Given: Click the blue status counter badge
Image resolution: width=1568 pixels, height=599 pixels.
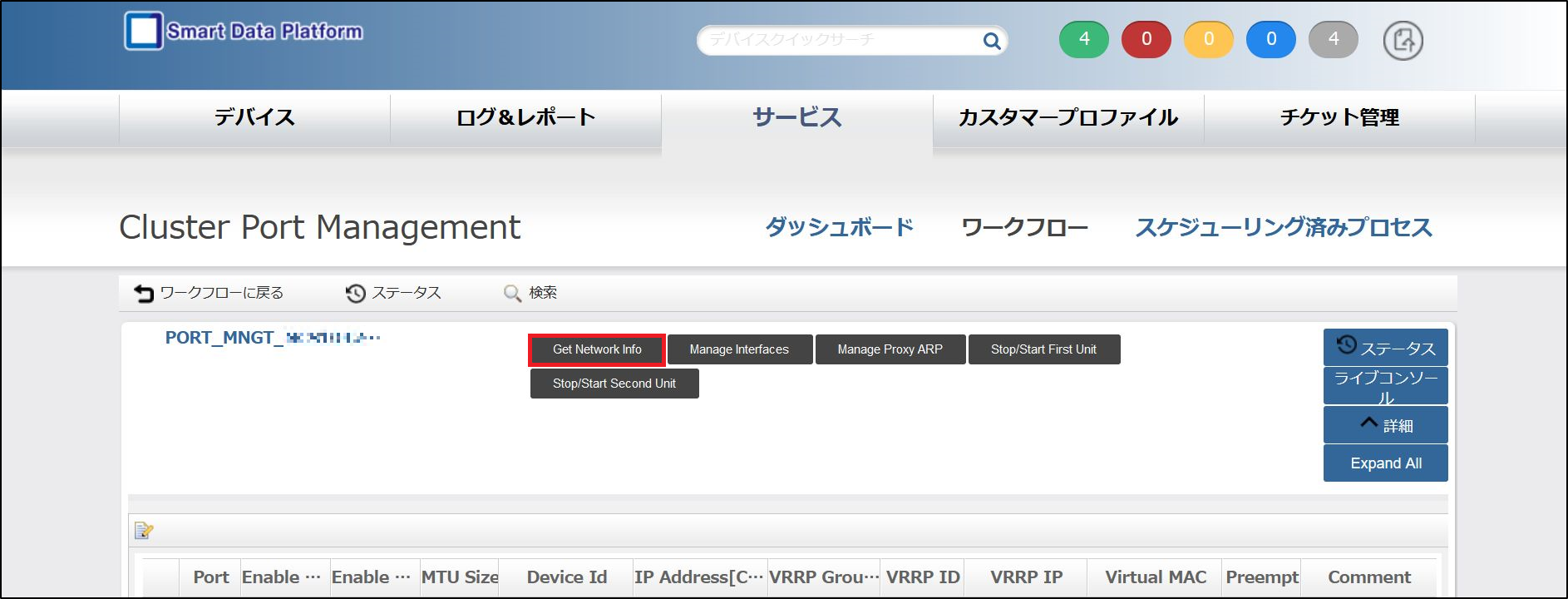Looking at the screenshot, I should 1270,39.
